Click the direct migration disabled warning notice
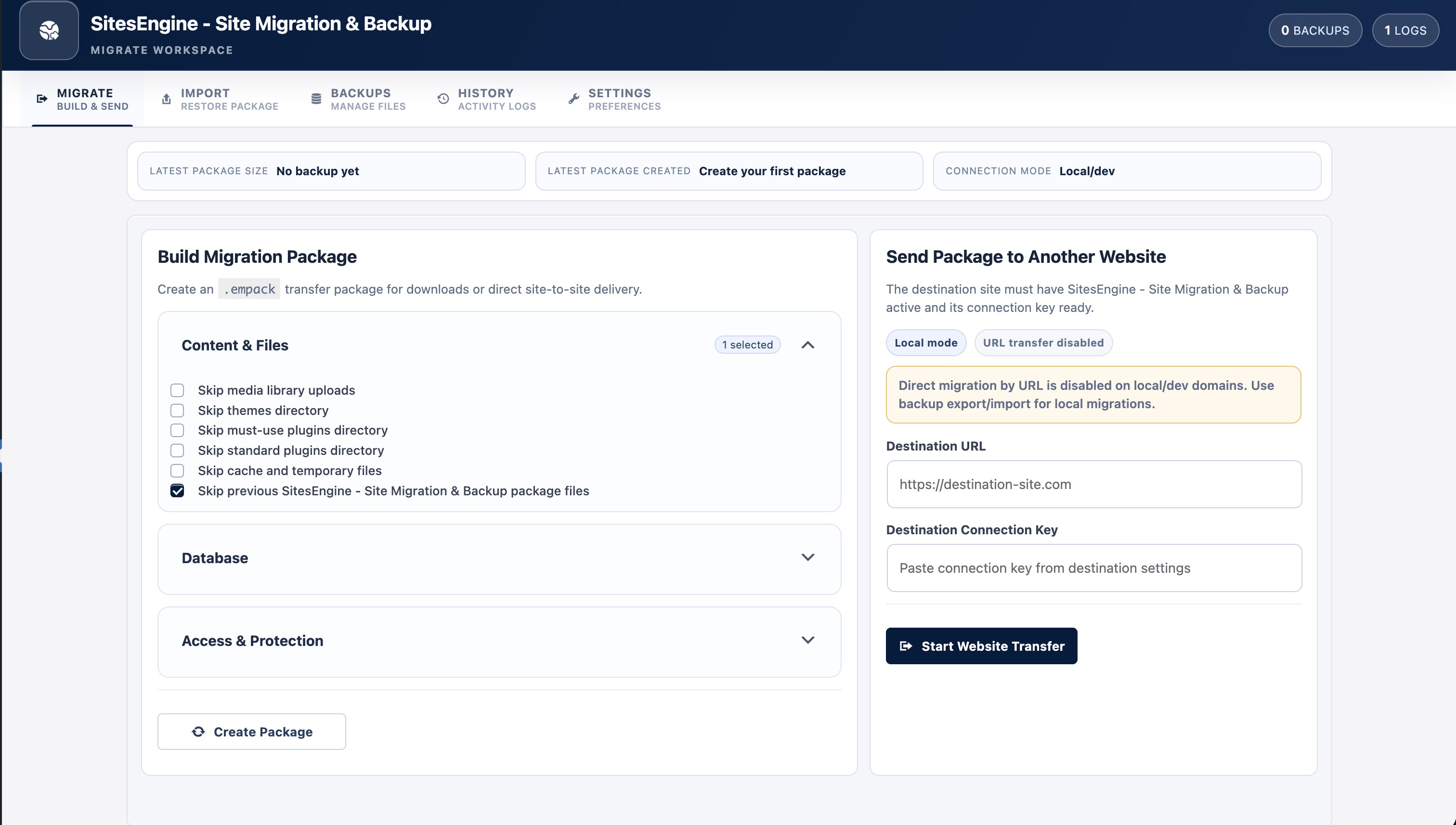This screenshot has height=825, width=1456. [1093, 394]
